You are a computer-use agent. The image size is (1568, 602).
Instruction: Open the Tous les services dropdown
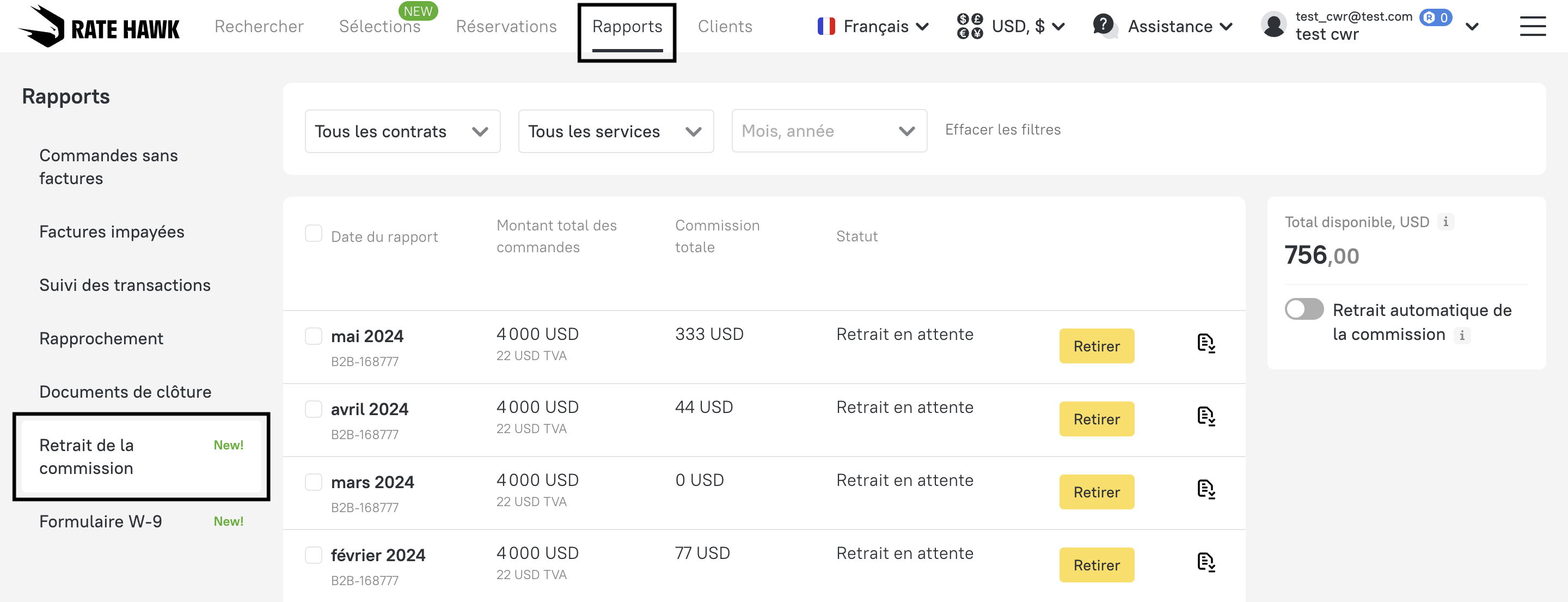(x=615, y=132)
